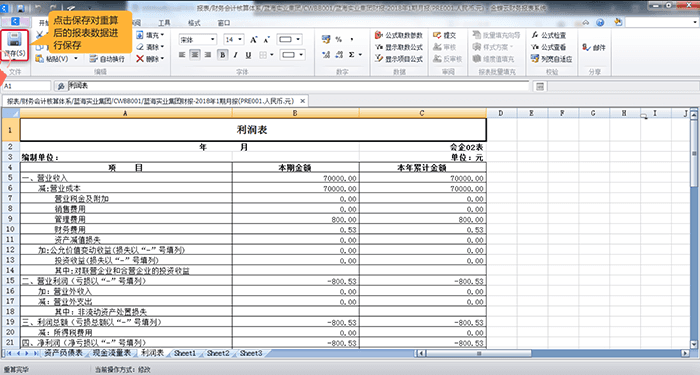Click the blue help icon

tap(600, 22)
